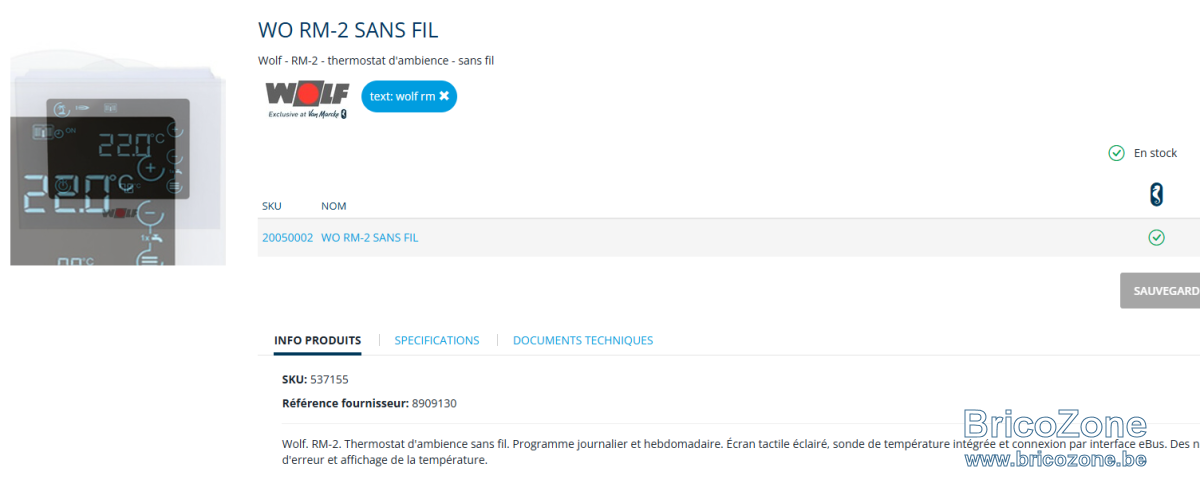
Task: Open the www.bricozone.be link
Action: [x=1055, y=459]
